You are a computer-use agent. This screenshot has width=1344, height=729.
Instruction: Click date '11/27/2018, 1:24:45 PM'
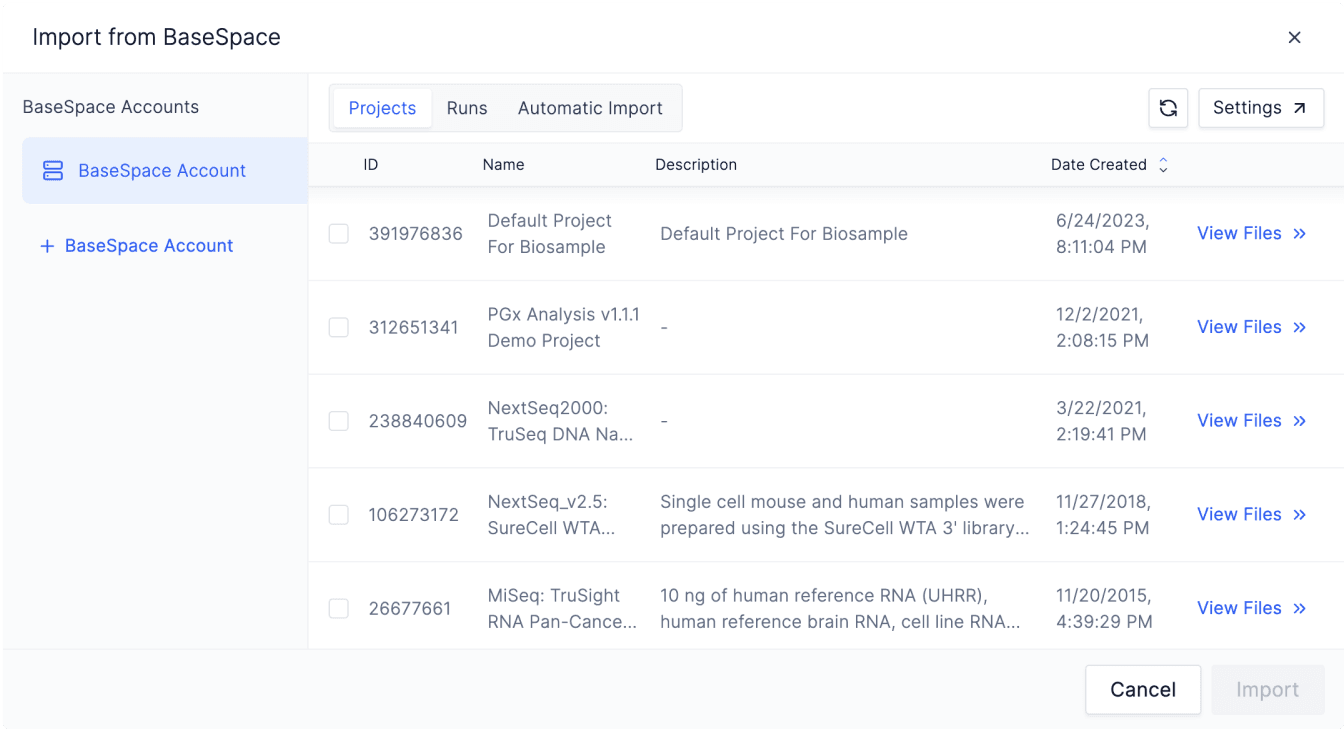[1103, 515]
